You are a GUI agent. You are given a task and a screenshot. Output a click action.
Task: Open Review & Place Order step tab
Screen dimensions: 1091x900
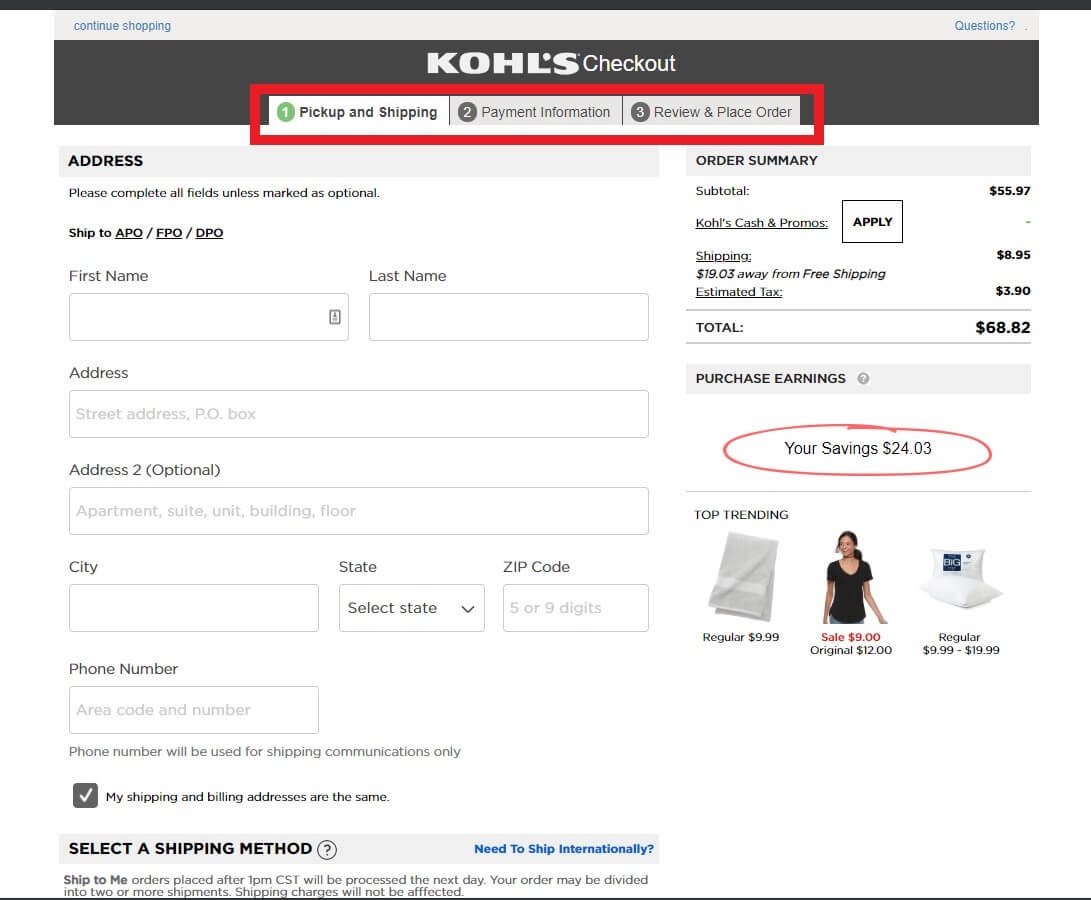[711, 112]
